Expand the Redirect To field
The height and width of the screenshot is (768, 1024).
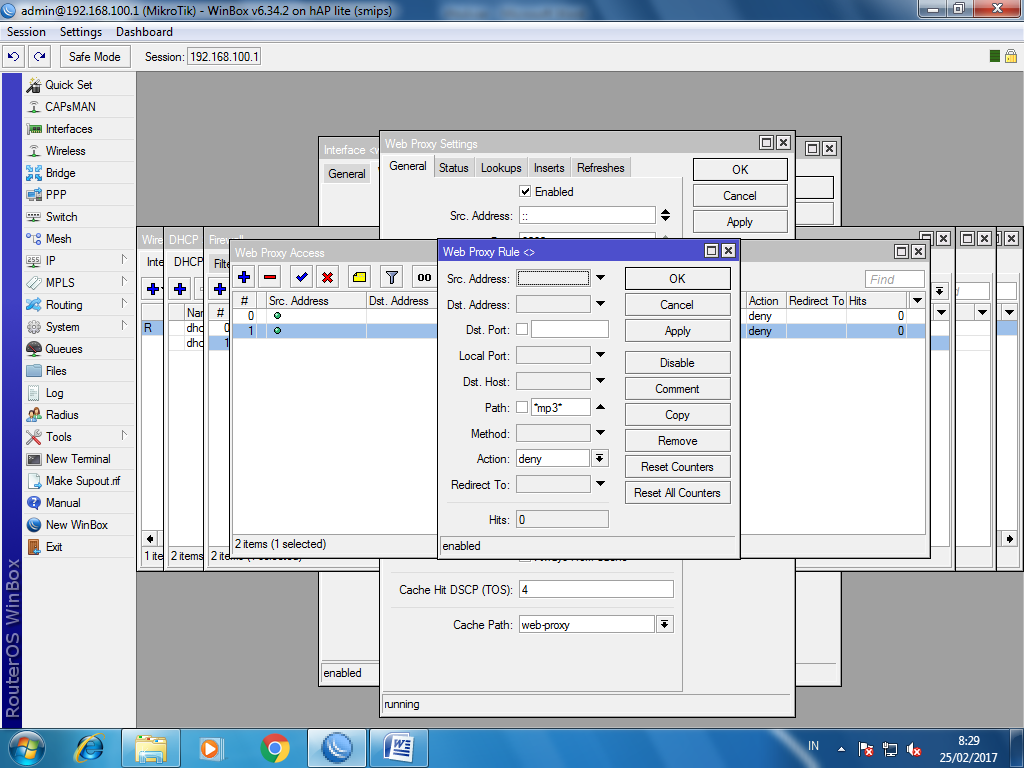point(600,484)
